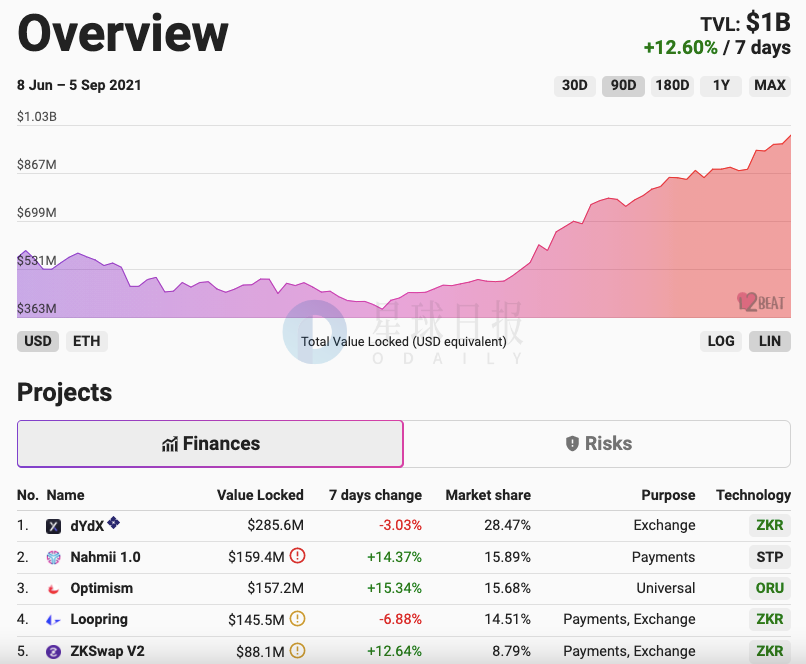Click the +15.34% change value
806x664 pixels.
pos(394,588)
